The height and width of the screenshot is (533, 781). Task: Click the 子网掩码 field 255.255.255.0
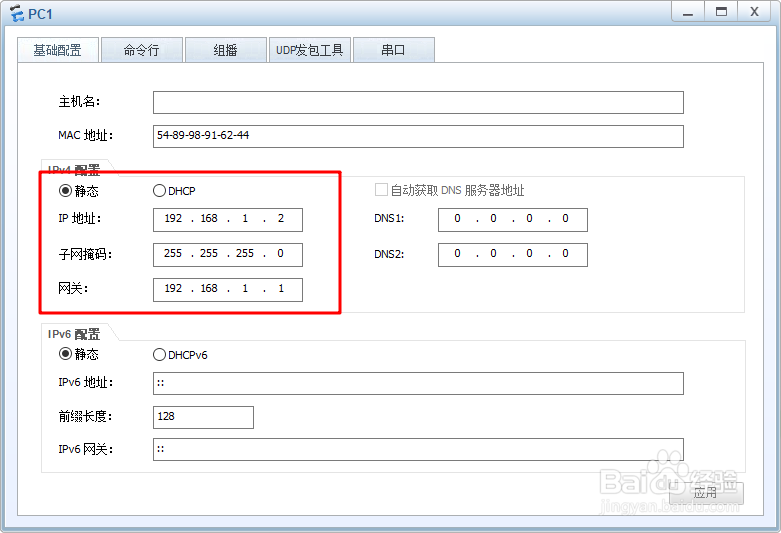coord(228,255)
